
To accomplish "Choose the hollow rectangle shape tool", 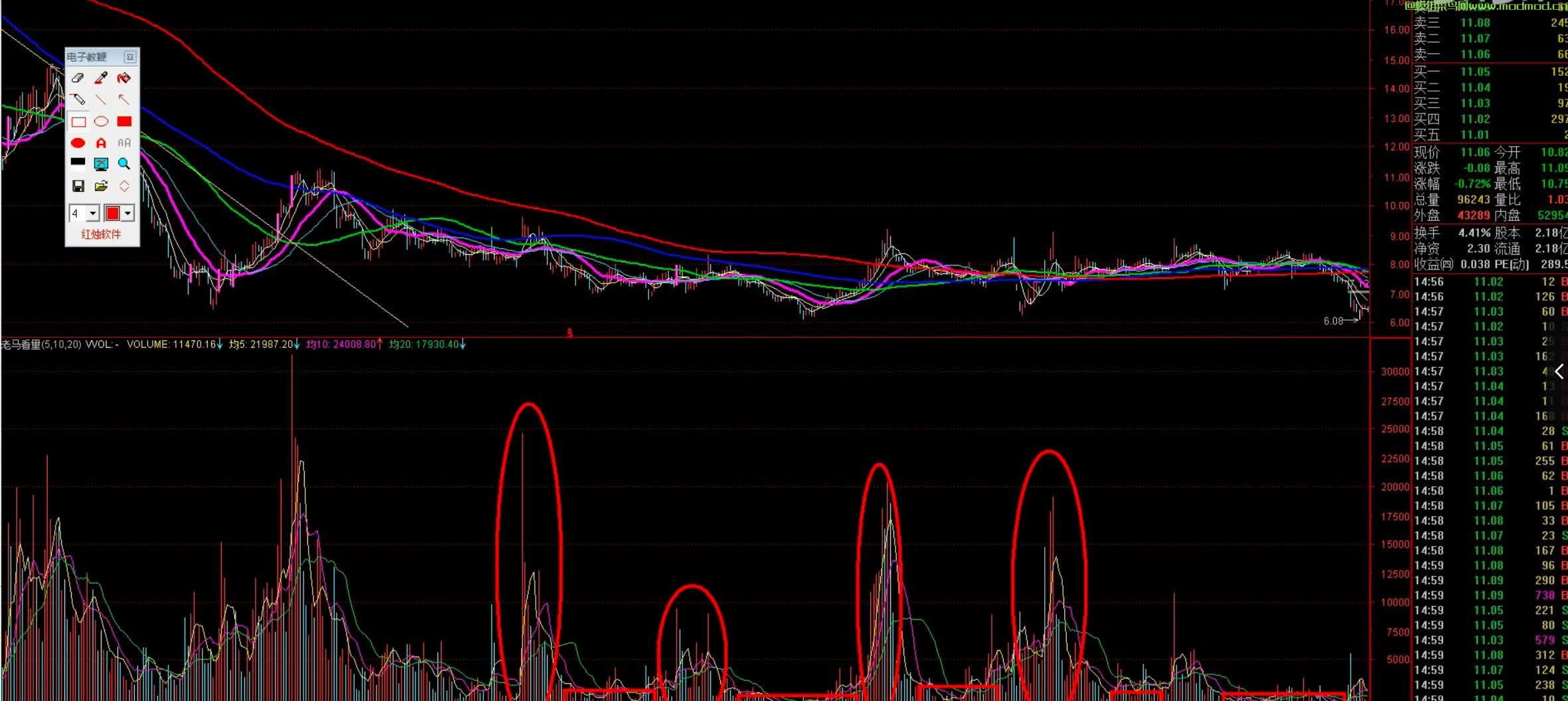I will point(78,121).
